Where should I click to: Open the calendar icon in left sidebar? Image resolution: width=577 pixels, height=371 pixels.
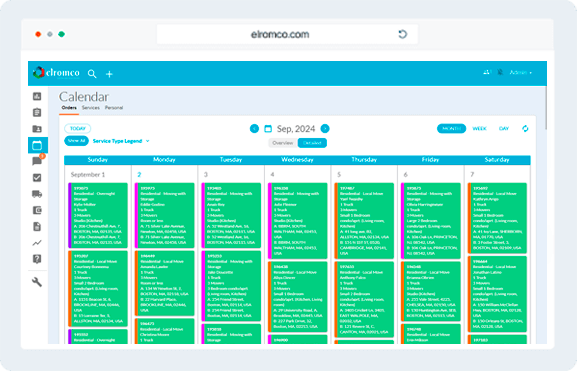point(37,145)
